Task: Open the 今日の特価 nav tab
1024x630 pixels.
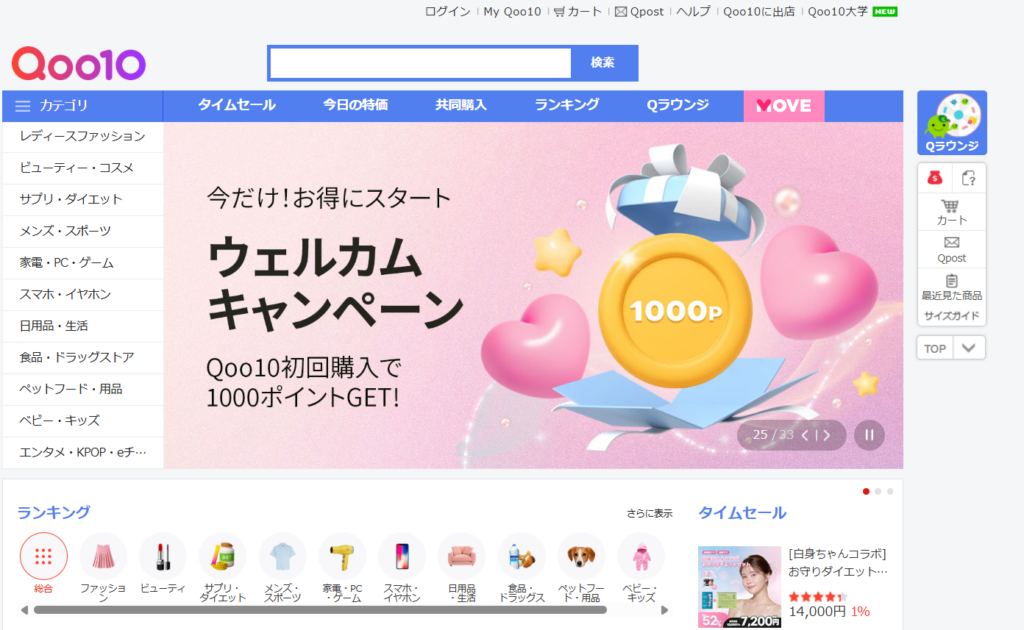Action: click(355, 105)
